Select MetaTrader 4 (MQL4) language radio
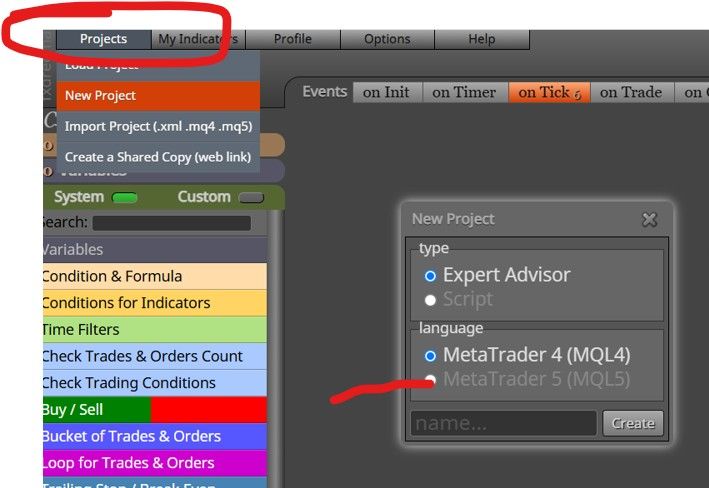 click(x=430, y=356)
